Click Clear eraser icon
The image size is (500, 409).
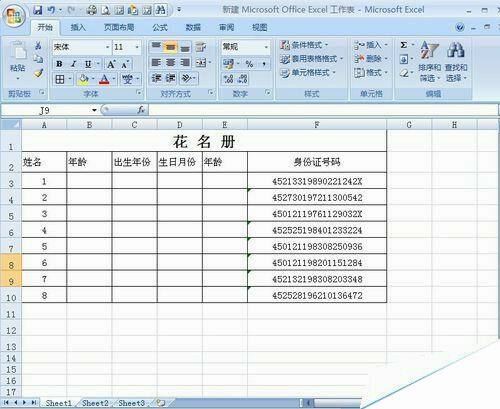tap(404, 73)
